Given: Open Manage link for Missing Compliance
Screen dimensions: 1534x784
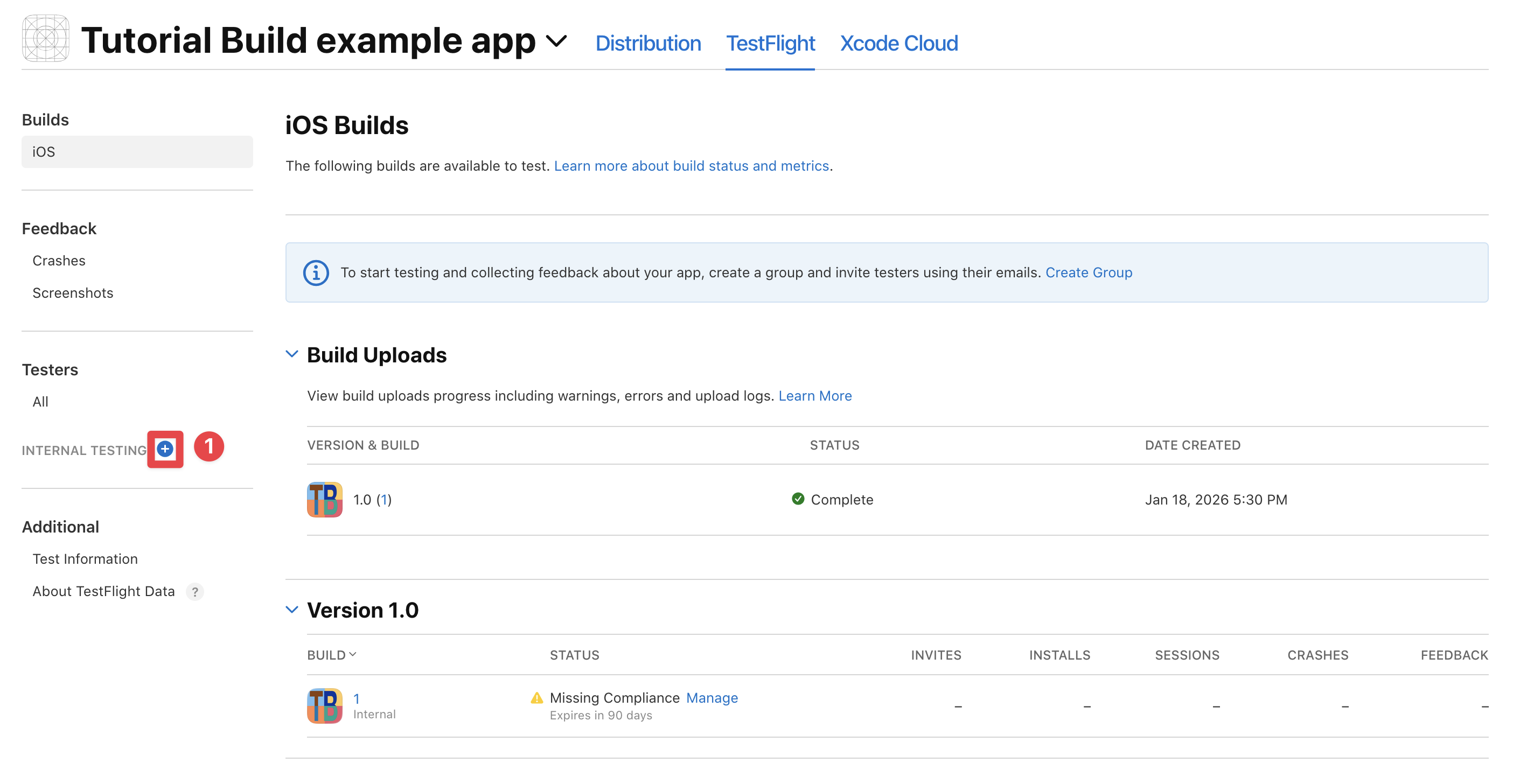Looking at the screenshot, I should point(712,697).
